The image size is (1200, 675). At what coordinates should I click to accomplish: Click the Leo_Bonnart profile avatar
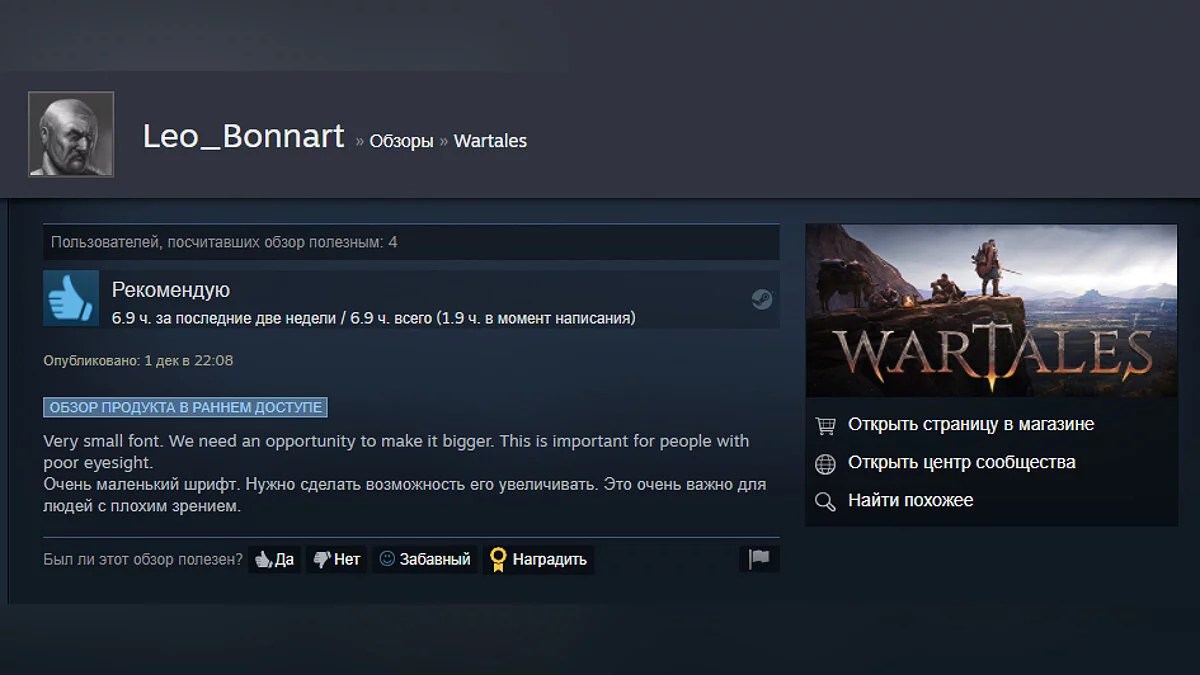tap(71, 134)
